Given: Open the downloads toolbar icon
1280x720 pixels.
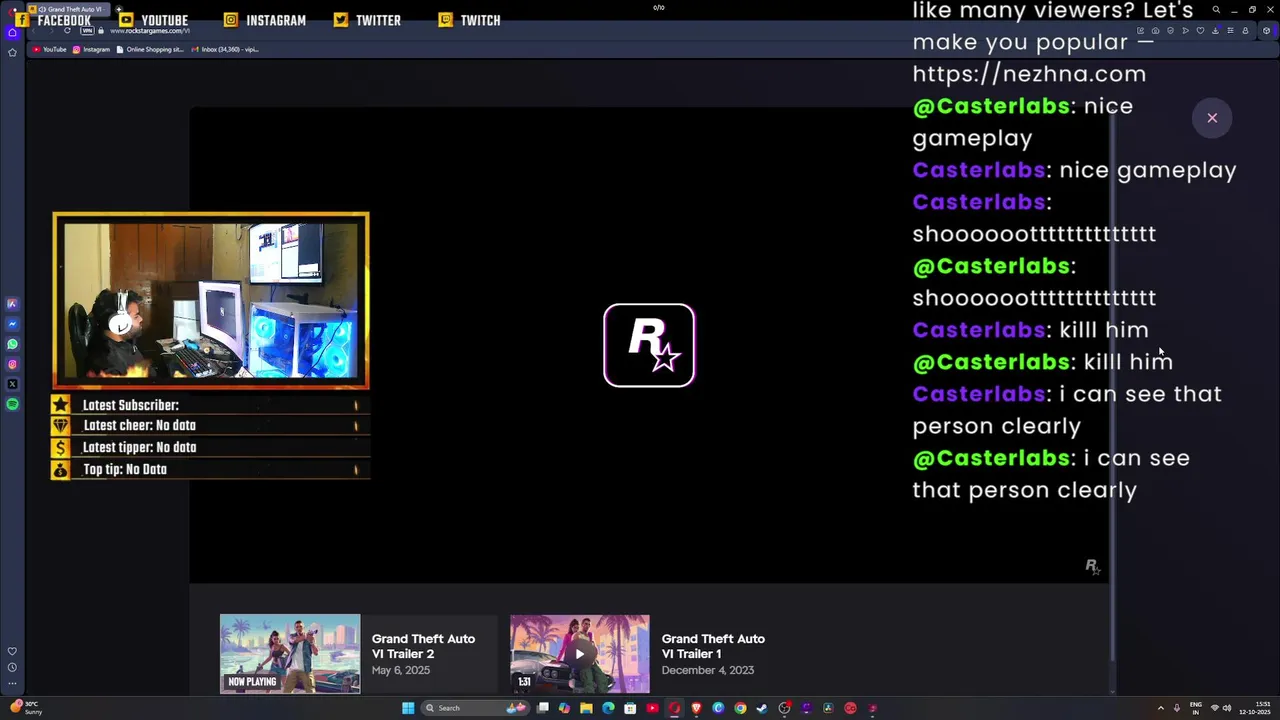Looking at the screenshot, I should [x=1215, y=31].
